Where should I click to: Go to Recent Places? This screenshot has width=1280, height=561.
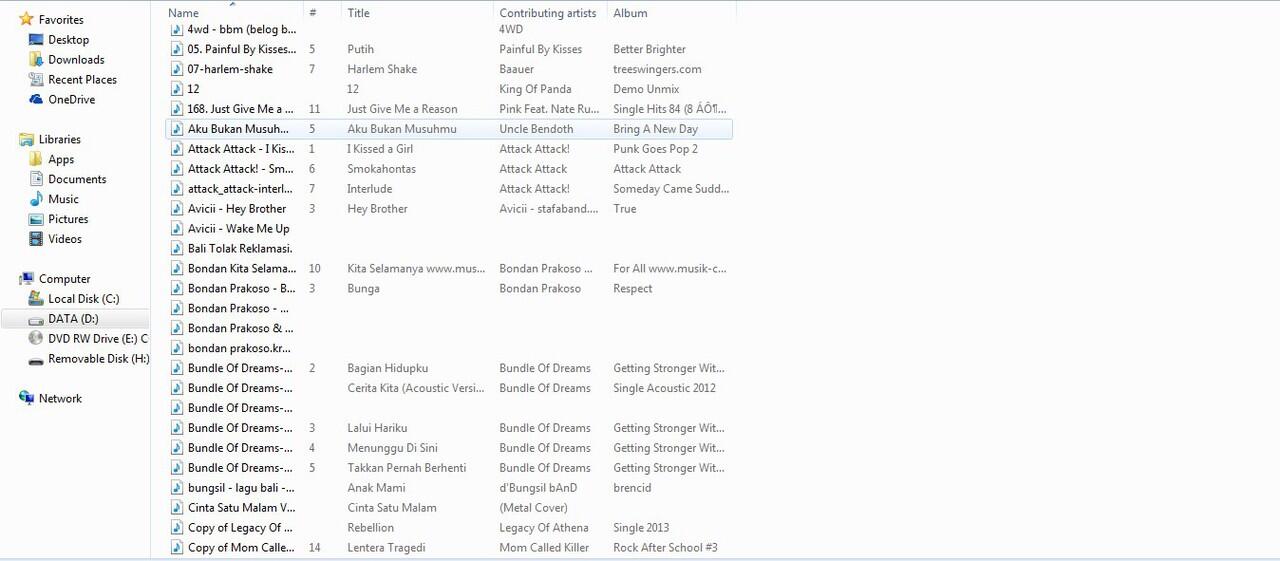point(82,79)
